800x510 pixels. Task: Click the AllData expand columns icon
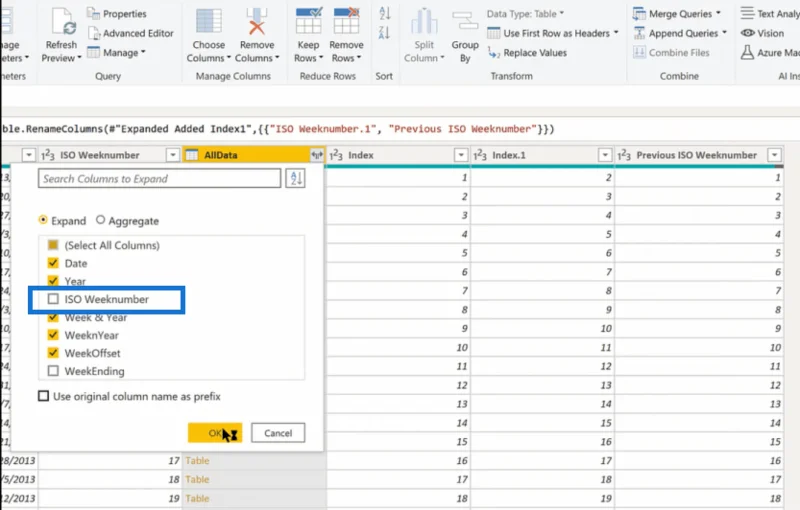pyautogui.click(x=317, y=155)
